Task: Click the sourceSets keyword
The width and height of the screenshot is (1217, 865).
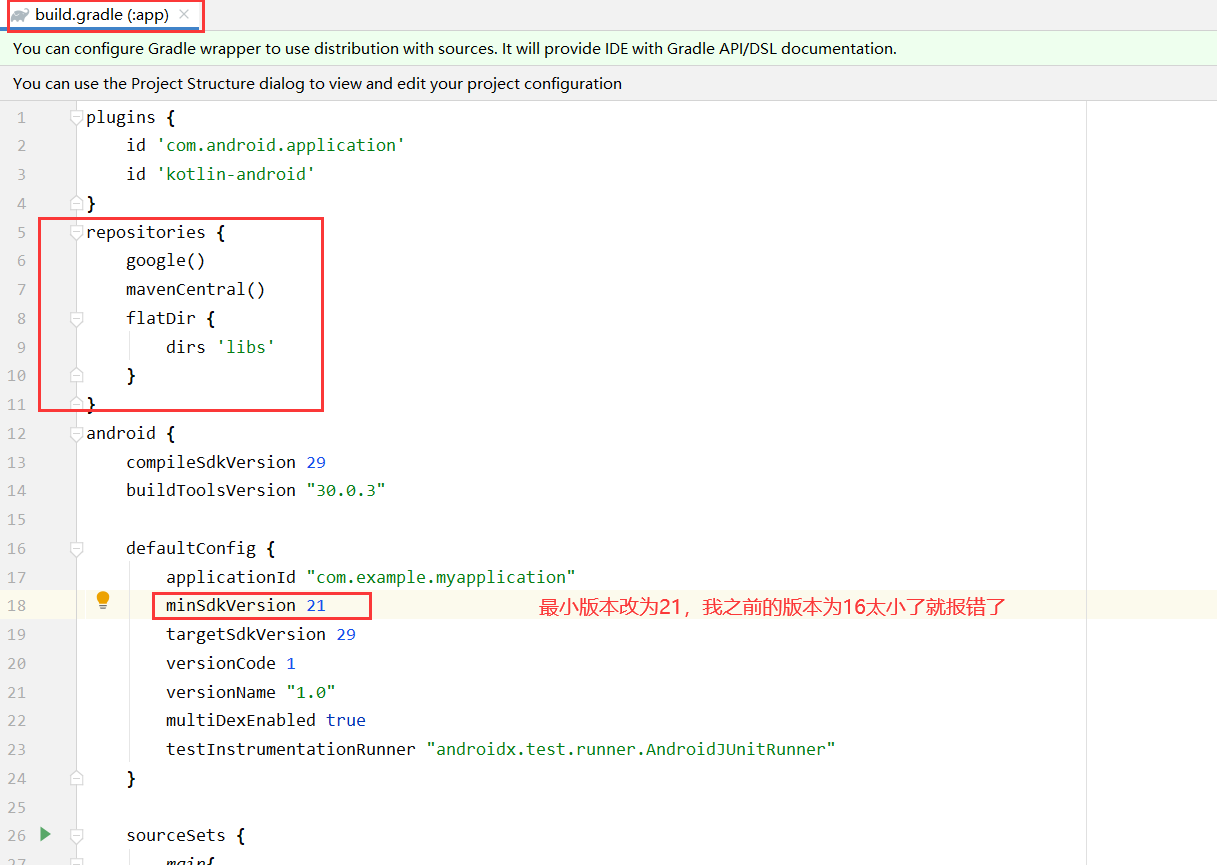Action: tap(176, 835)
